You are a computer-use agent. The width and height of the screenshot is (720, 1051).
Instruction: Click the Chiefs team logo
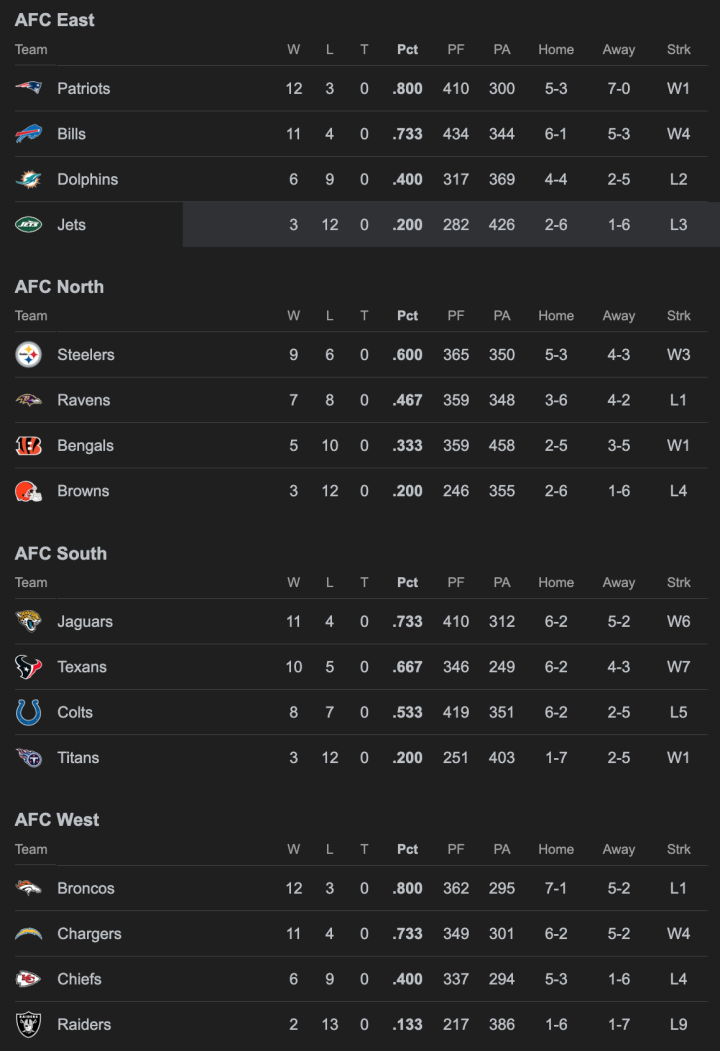pos(29,979)
